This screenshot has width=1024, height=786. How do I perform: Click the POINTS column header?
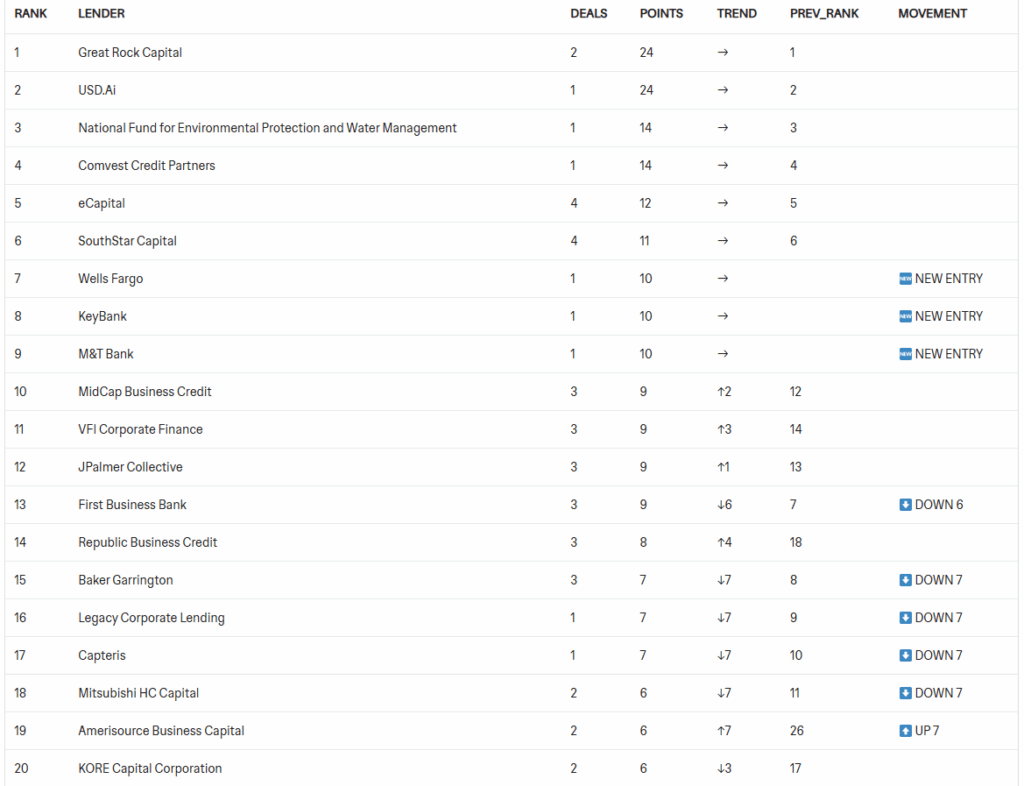[661, 14]
